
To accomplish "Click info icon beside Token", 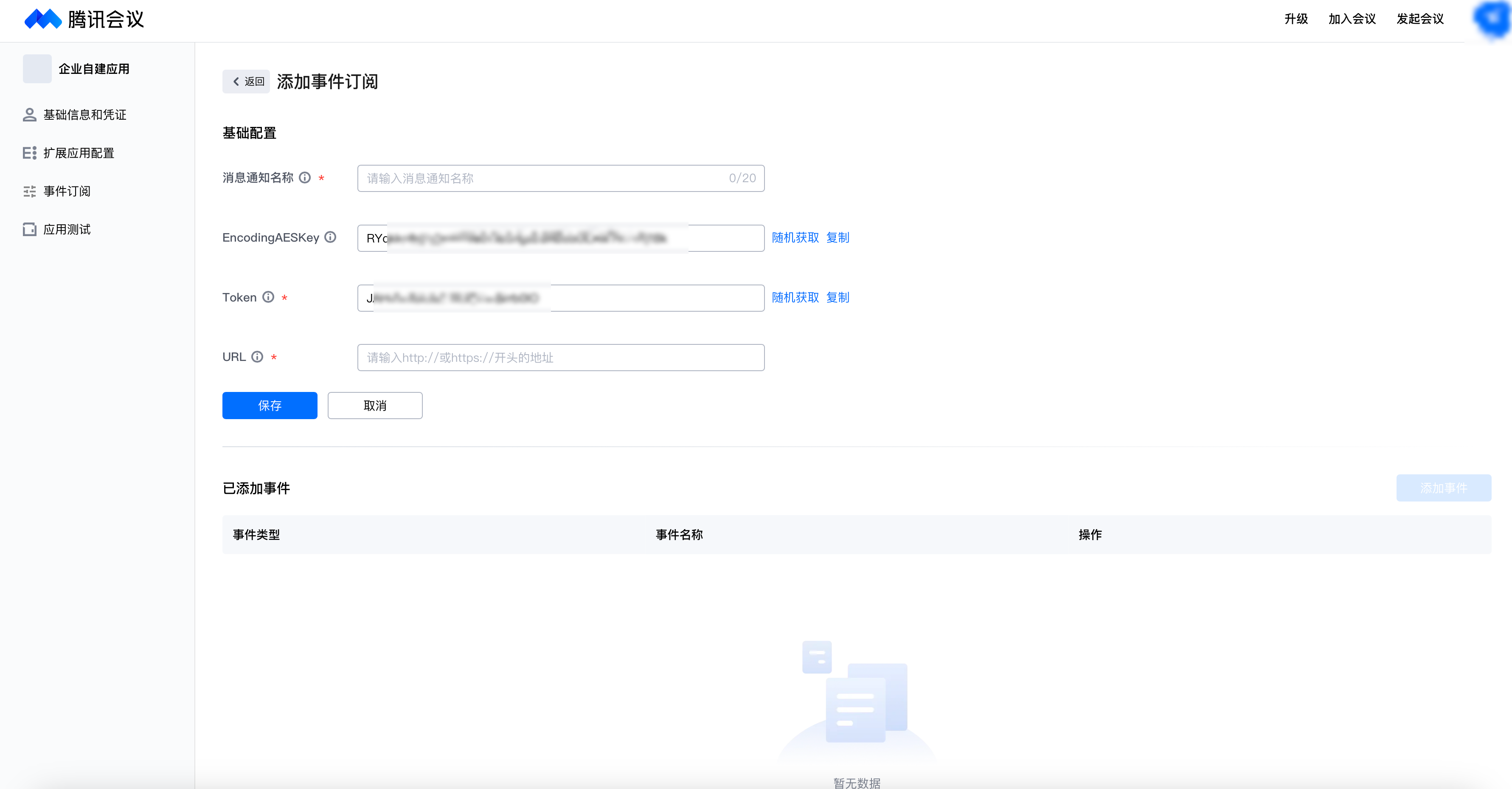I will [x=268, y=297].
